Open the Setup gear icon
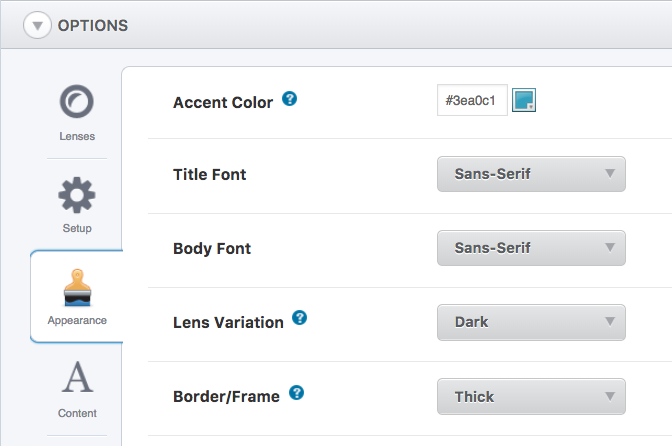Viewport: 672px width, 446px height. (77, 194)
